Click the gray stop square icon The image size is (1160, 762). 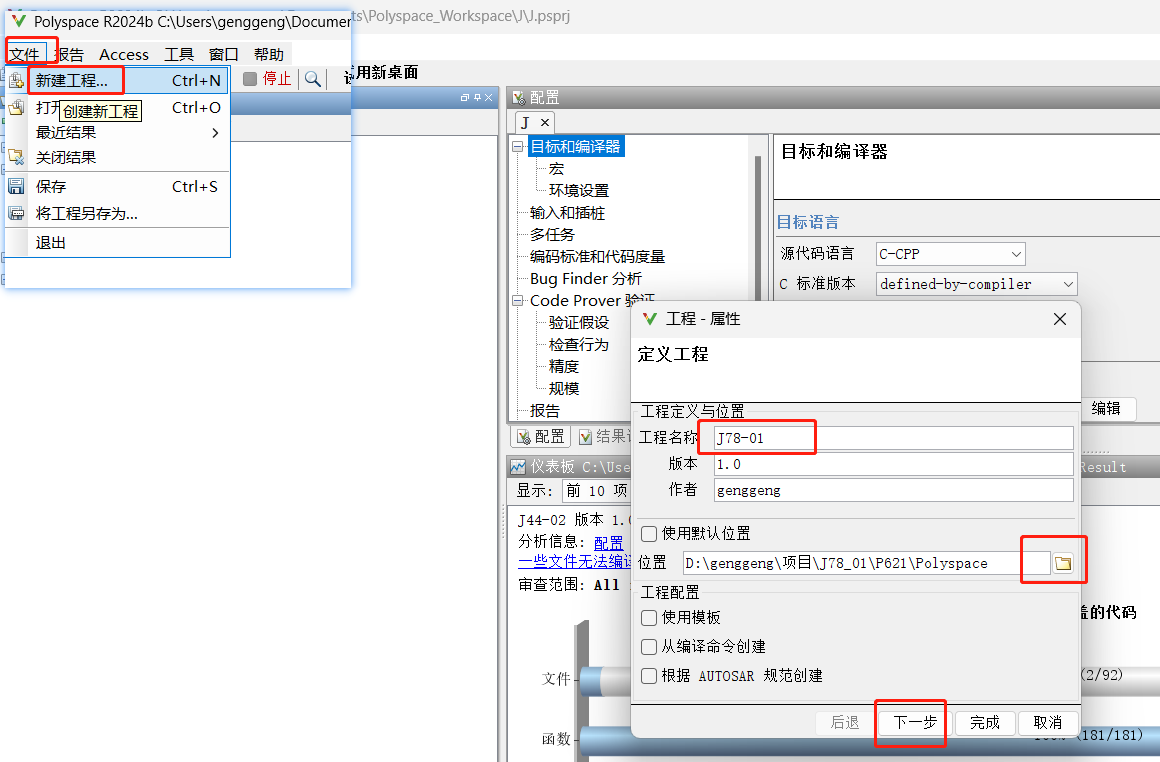[x=250, y=78]
